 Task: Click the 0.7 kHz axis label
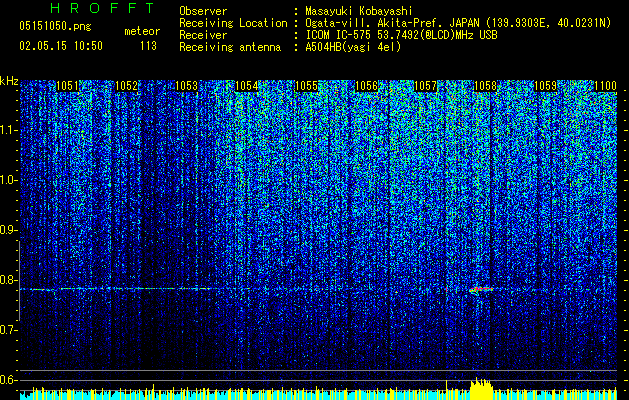[x=8, y=330]
